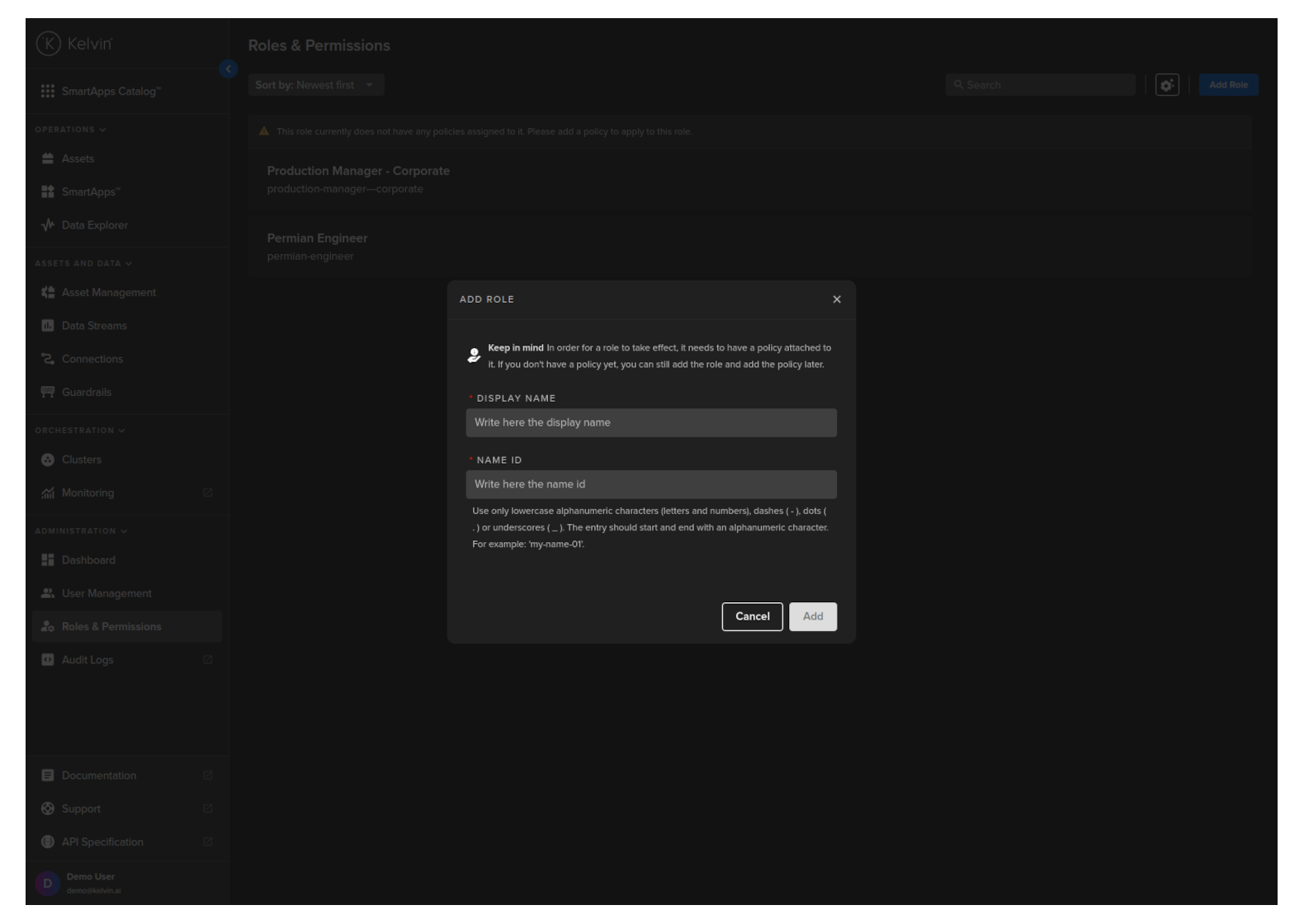Collapse the sidebar with the arrow toggle
Image resolution: width=1304 pixels, height=924 pixels.
pyautogui.click(x=229, y=69)
